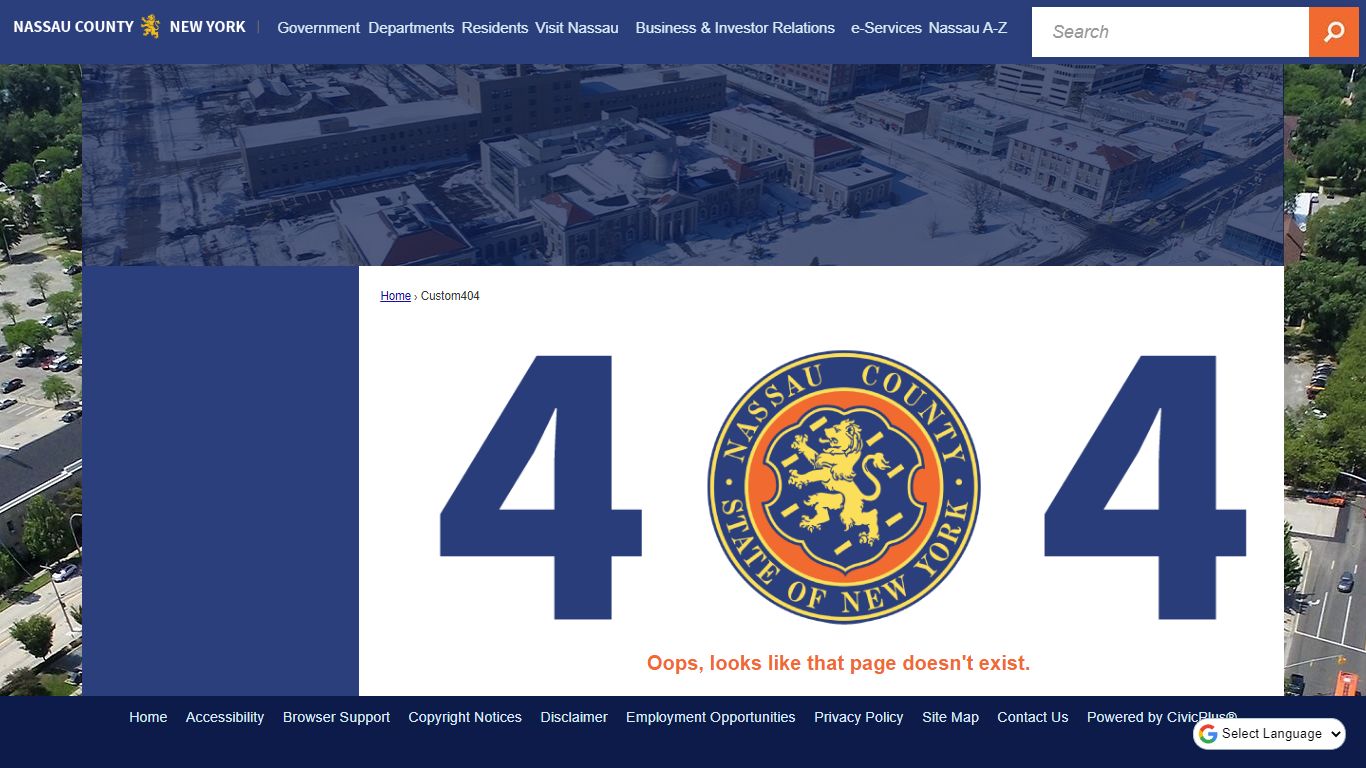Open Business & Investor Relations menu

[735, 28]
